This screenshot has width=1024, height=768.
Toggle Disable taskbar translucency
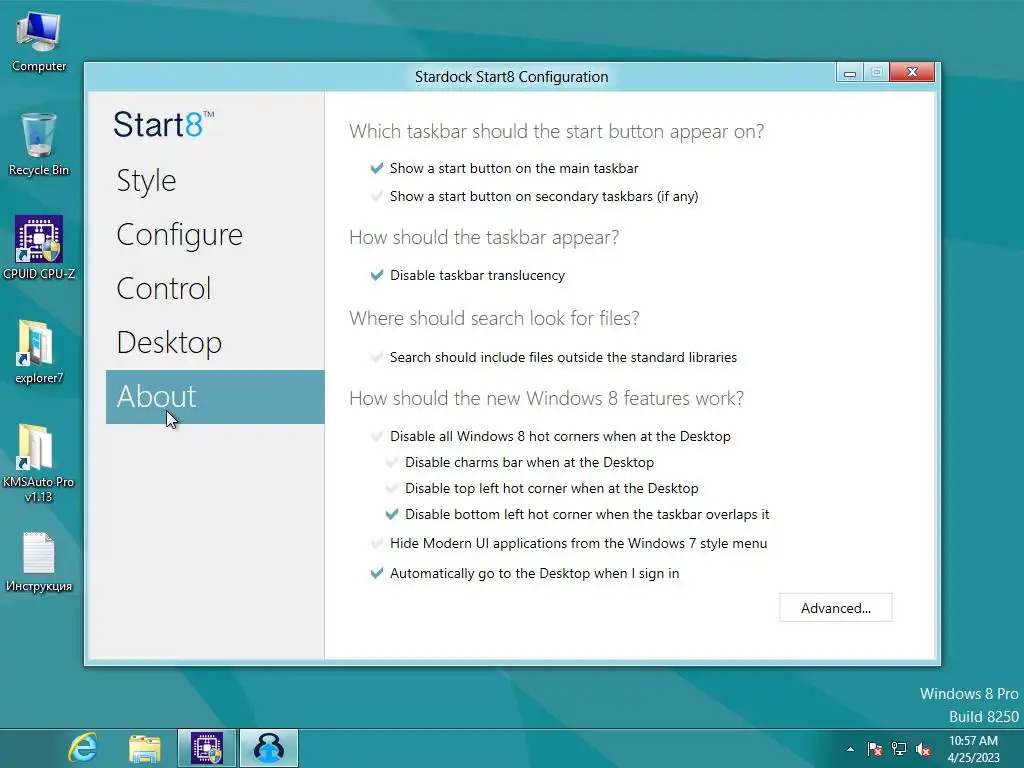pos(468,276)
